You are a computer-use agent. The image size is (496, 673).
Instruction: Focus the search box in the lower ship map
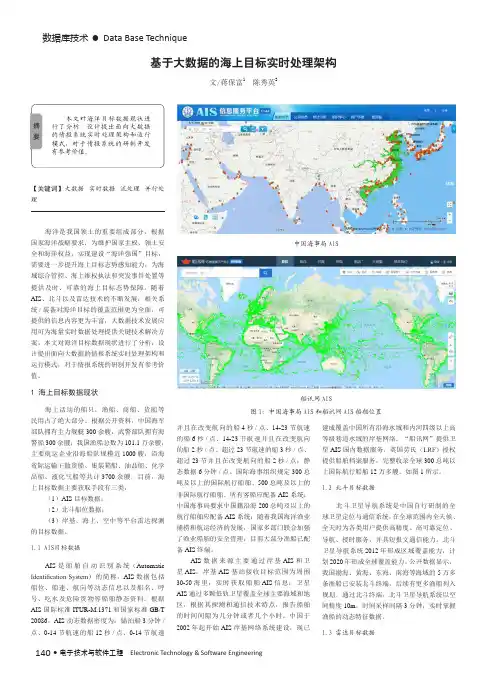[220, 273]
